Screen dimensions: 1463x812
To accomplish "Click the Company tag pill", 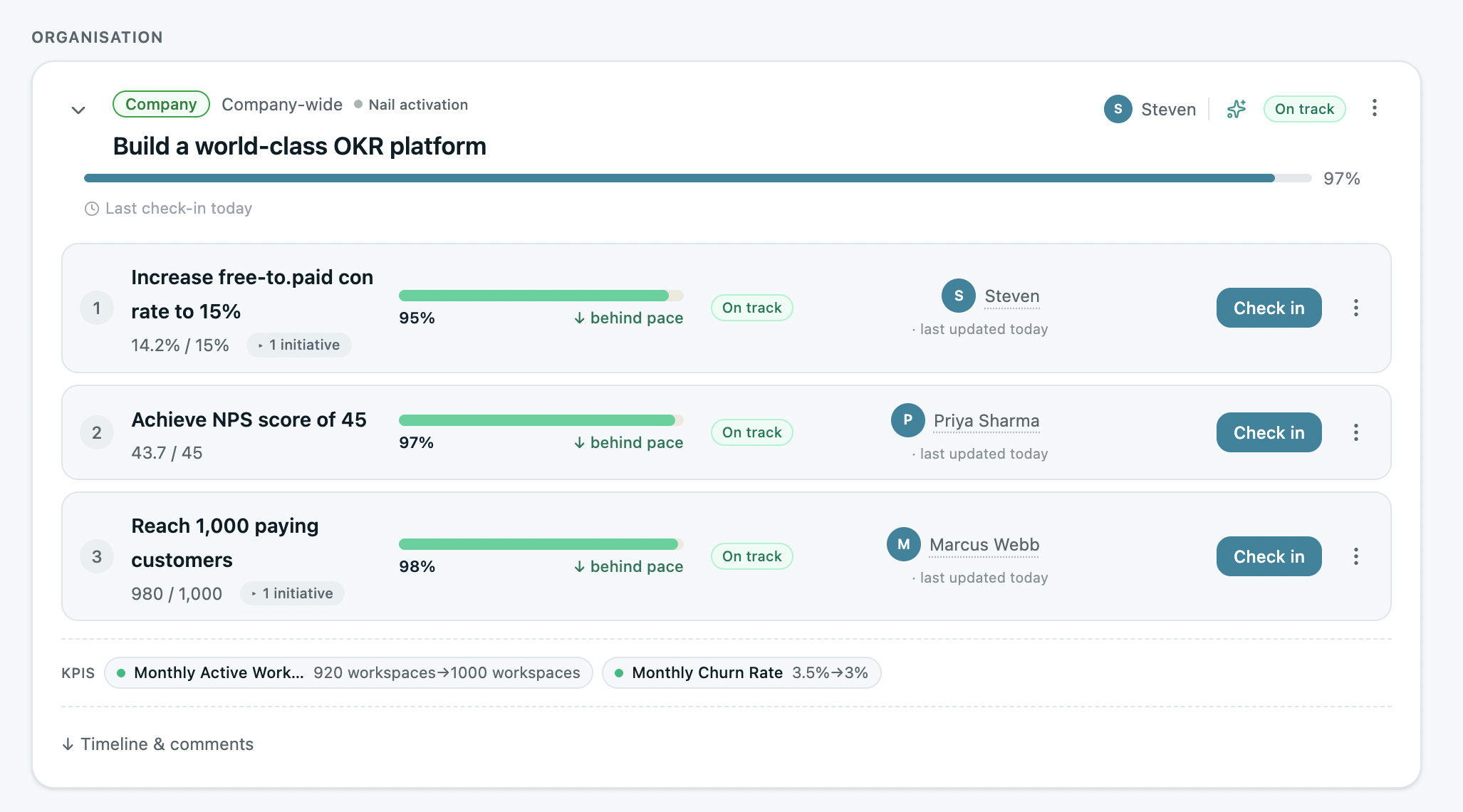I will 161,104.
